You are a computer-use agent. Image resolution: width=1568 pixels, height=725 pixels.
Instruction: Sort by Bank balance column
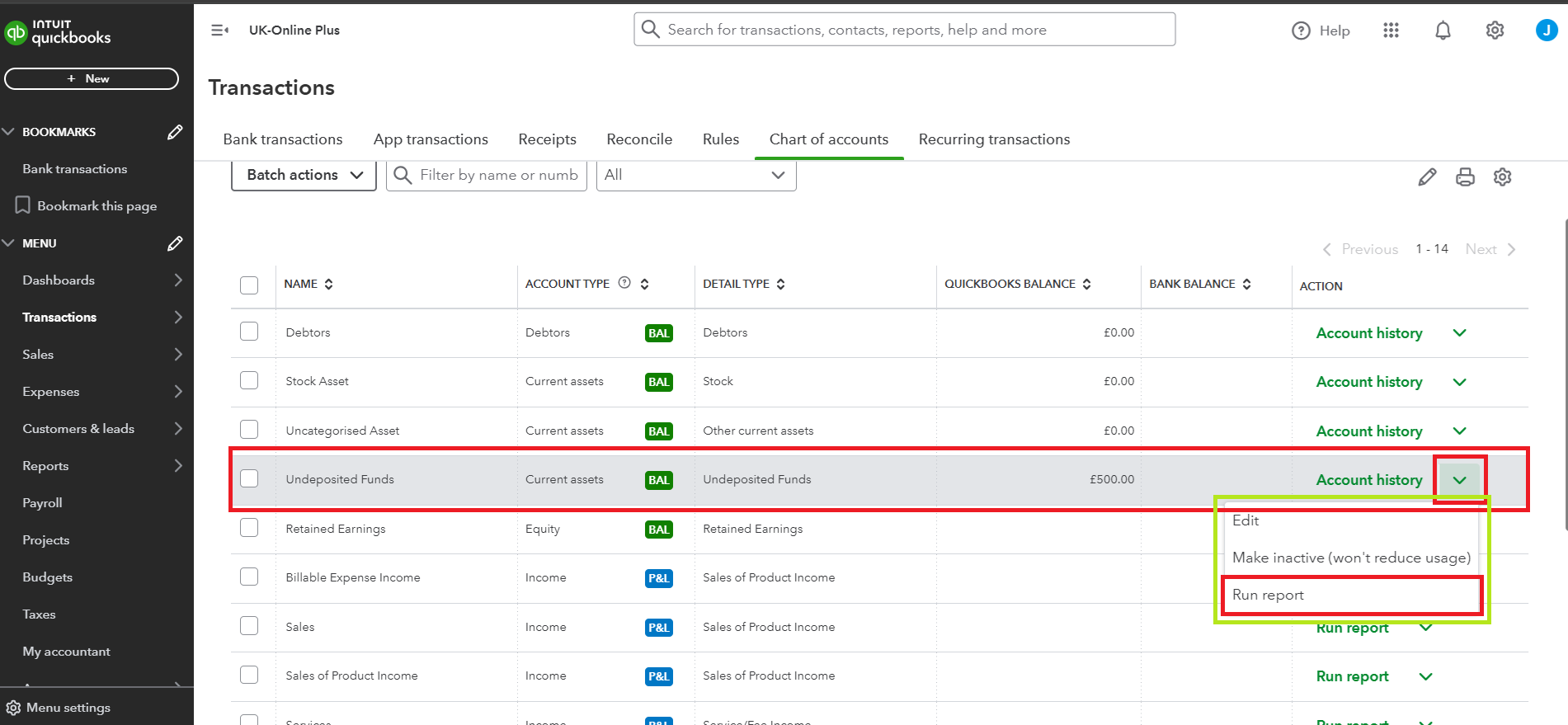(1246, 284)
